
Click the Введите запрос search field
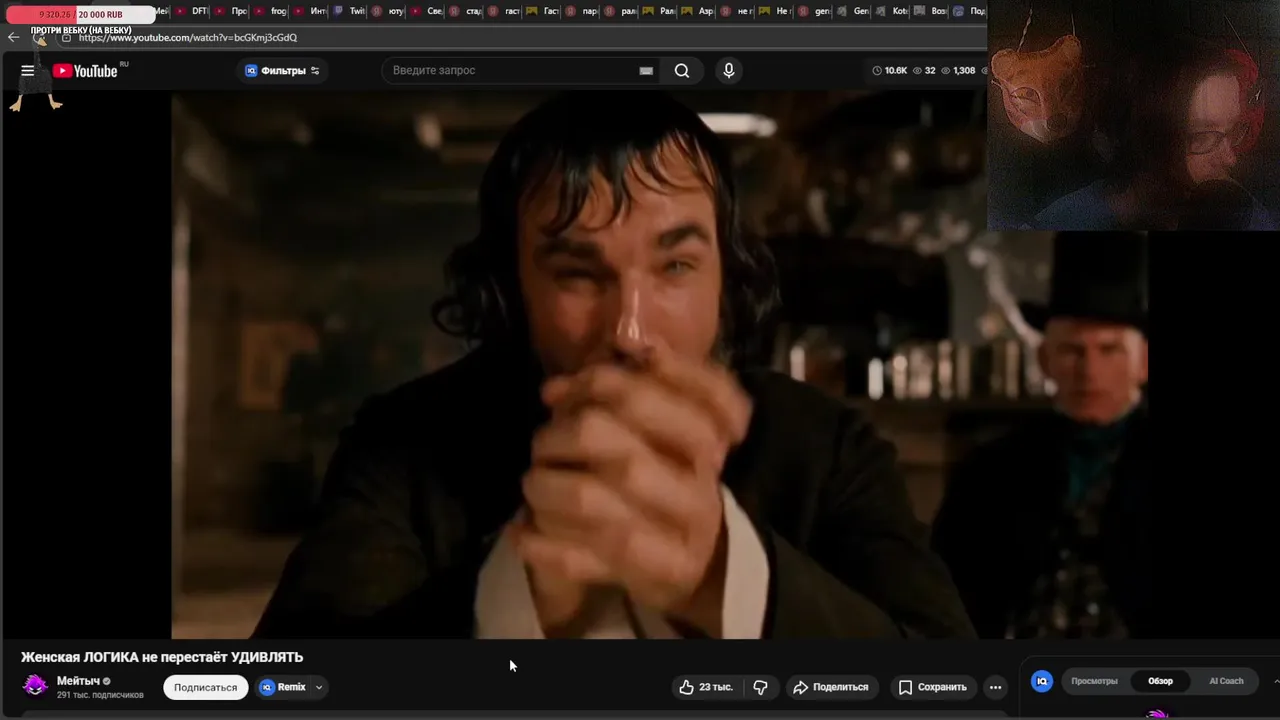coord(510,71)
